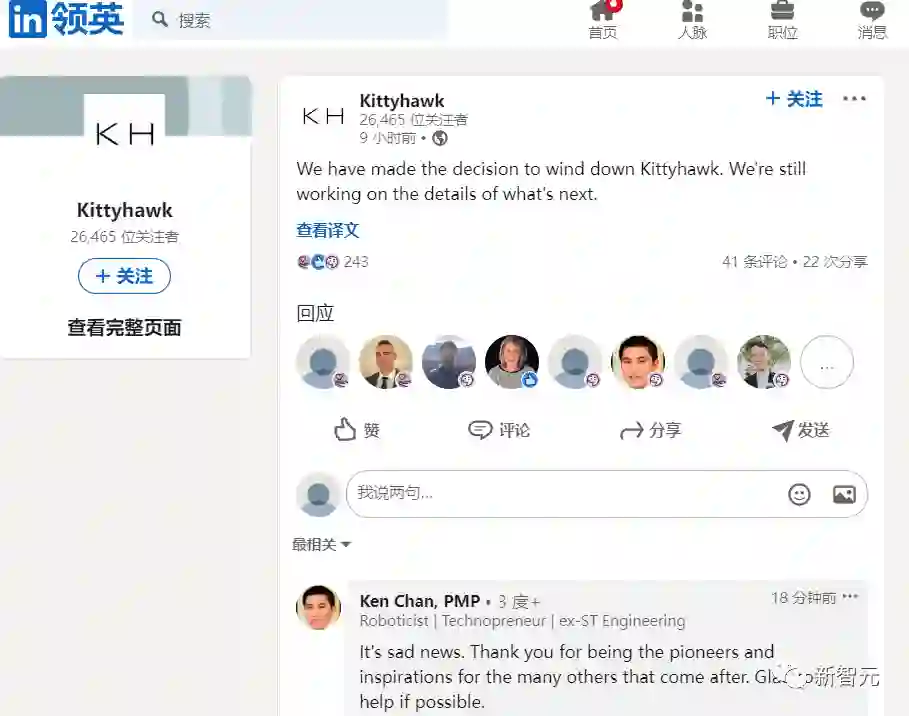Click the 查看译文 translation link

coord(328,230)
